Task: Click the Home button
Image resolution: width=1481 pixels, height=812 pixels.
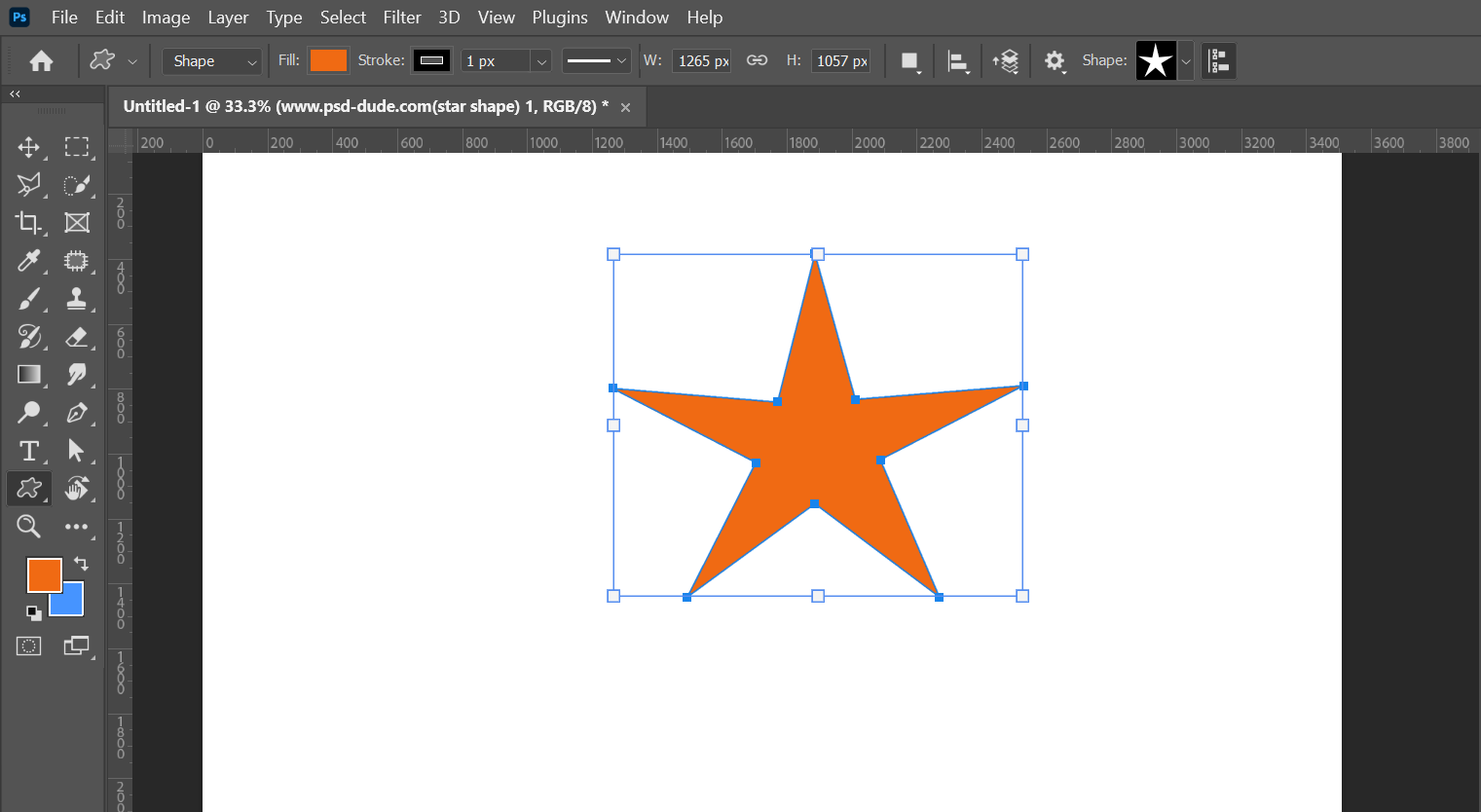Action: [41, 61]
